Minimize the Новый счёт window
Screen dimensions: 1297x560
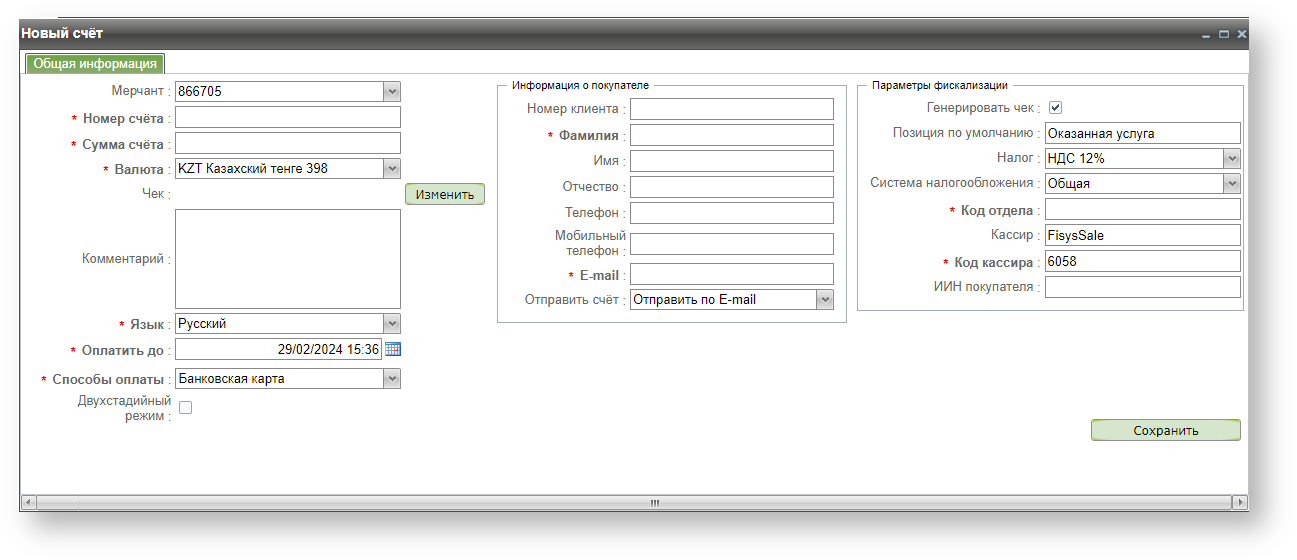tap(1207, 35)
